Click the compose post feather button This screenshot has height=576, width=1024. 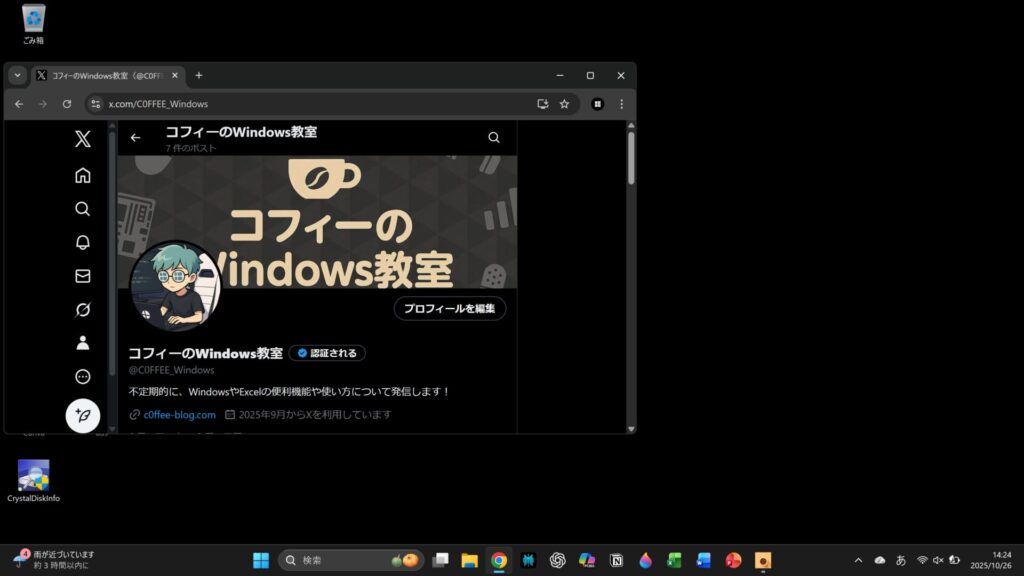pyautogui.click(x=83, y=415)
